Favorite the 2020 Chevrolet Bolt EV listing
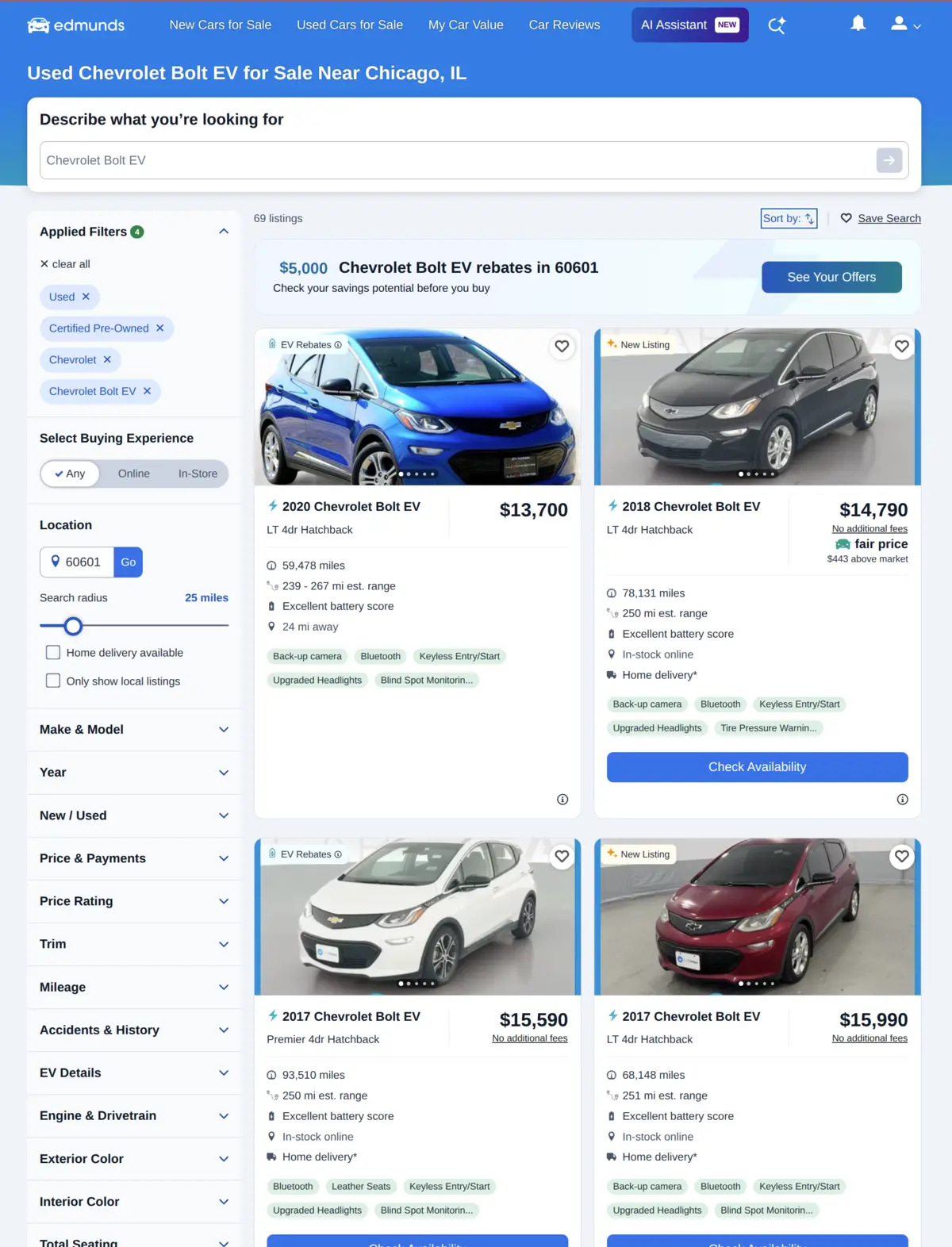The width and height of the screenshot is (952, 1247). 562,346
